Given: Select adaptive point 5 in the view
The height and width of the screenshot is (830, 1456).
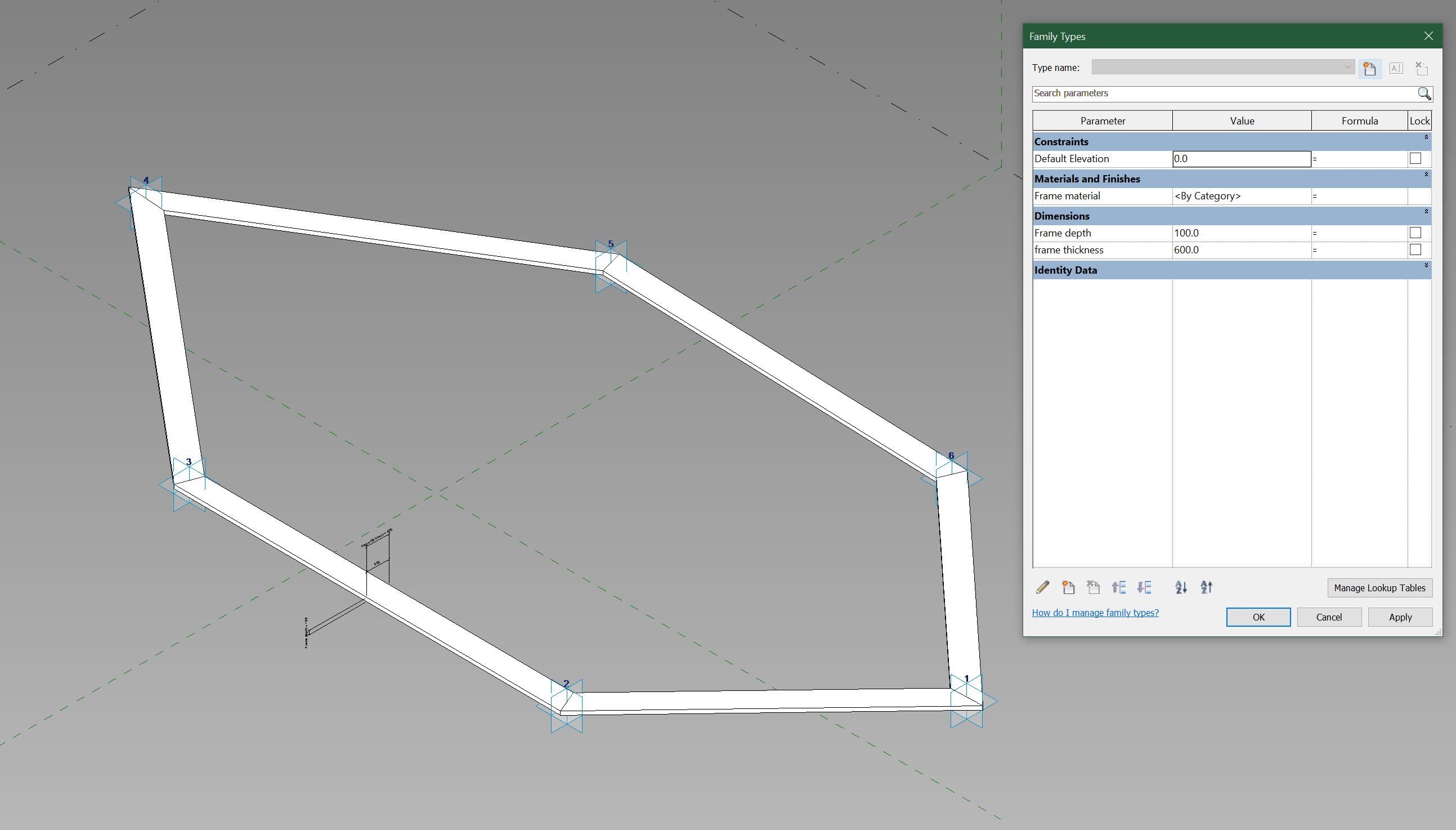Looking at the screenshot, I should pos(611,266).
